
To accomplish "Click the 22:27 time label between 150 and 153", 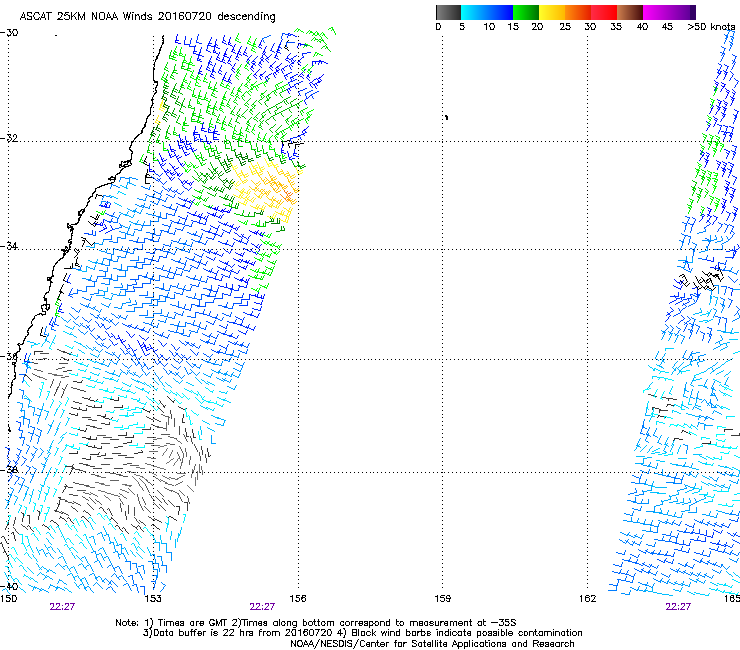I will point(62,607).
